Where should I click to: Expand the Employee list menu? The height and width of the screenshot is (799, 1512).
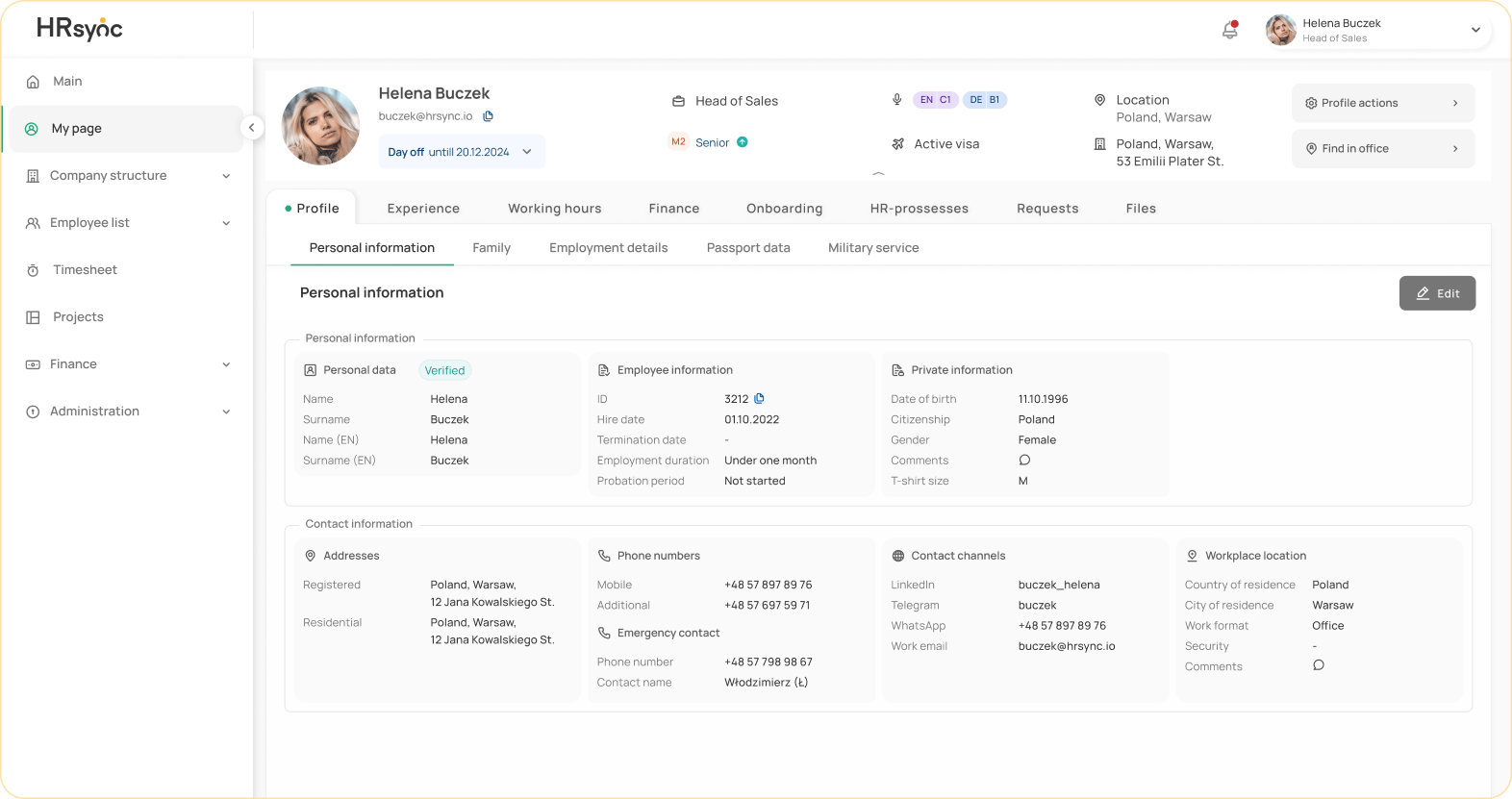[x=226, y=223]
